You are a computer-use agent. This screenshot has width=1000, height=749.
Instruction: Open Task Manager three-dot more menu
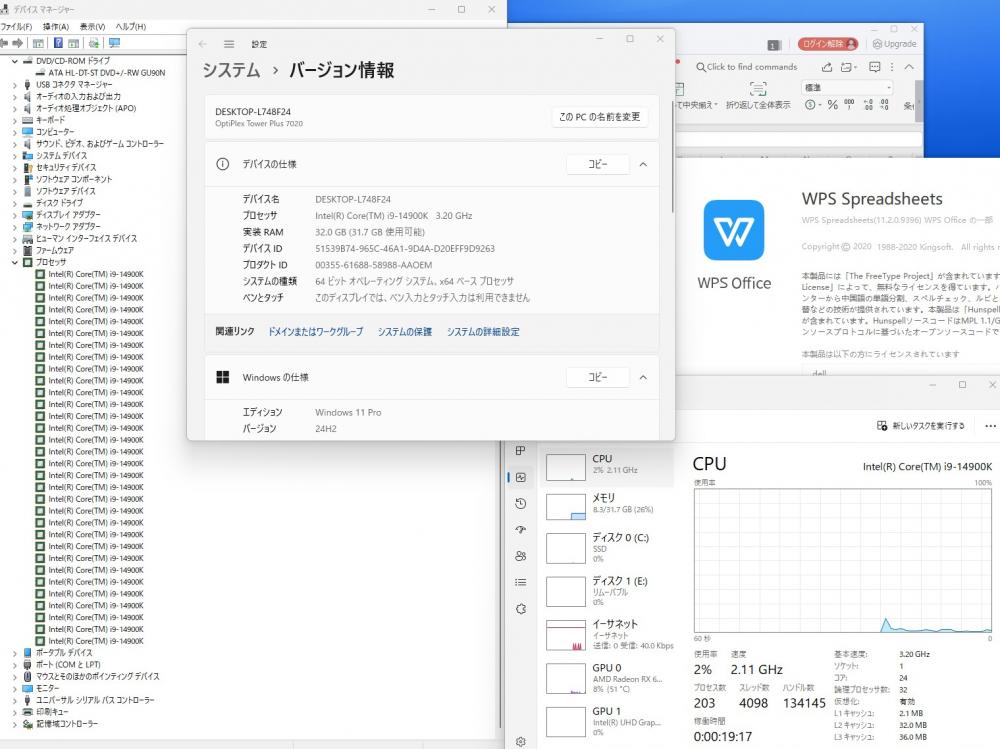click(990, 426)
